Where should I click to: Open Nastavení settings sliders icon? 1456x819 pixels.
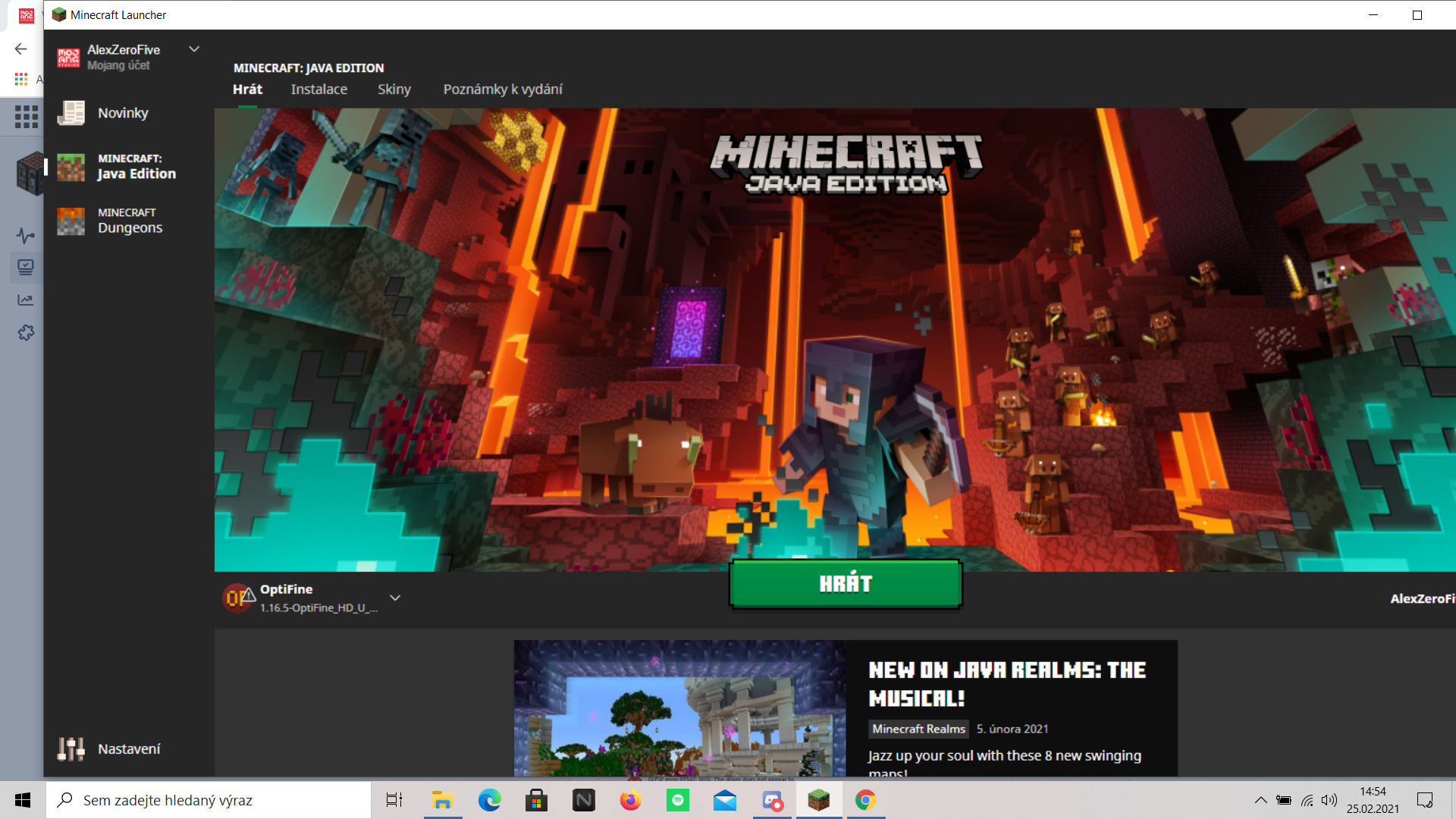pyautogui.click(x=71, y=749)
